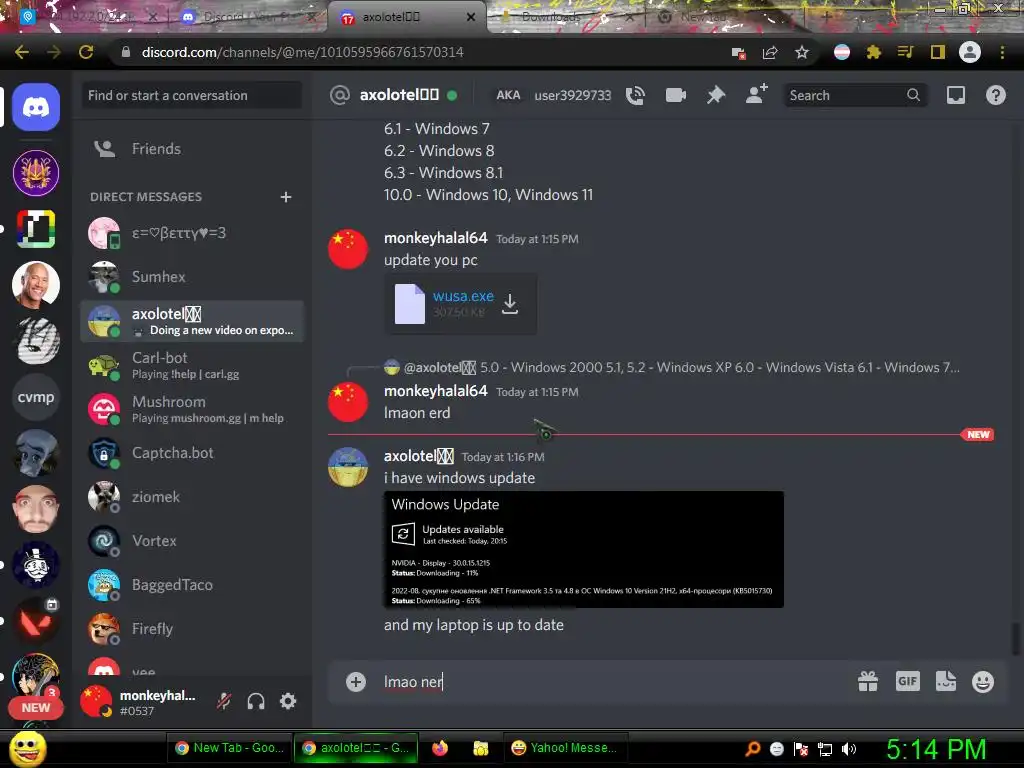Click the wusa.exe file link
The image size is (1024, 768).
(x=463, y=296)
